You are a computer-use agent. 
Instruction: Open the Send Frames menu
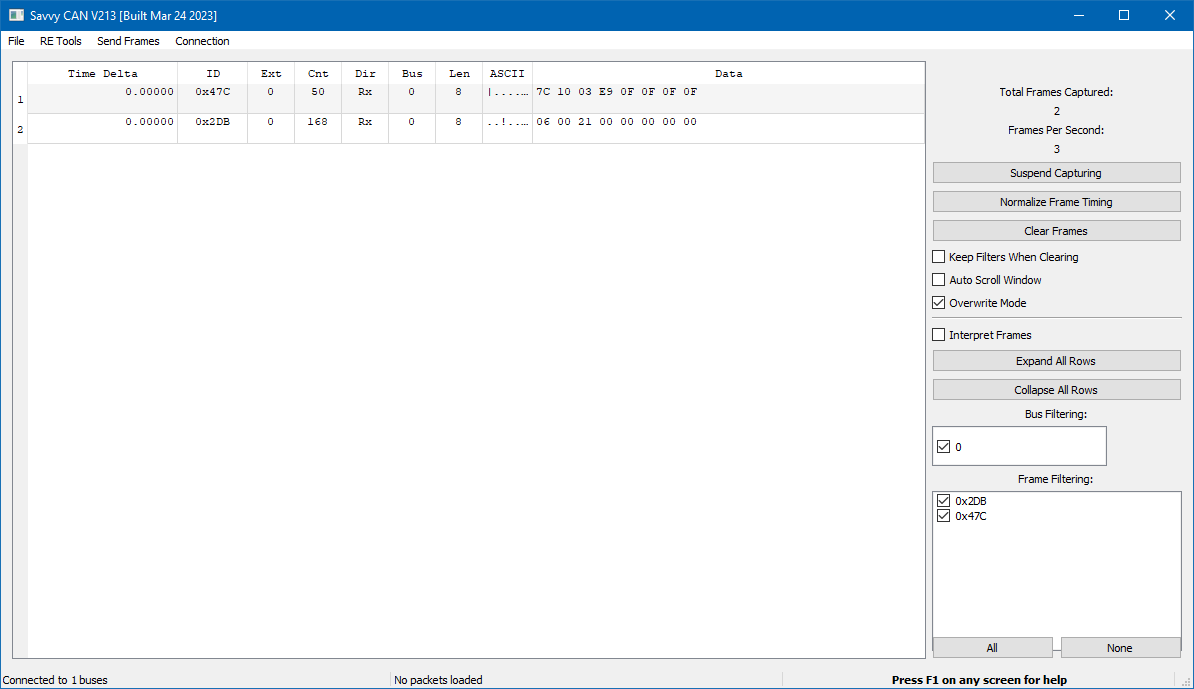pos(128,41)
